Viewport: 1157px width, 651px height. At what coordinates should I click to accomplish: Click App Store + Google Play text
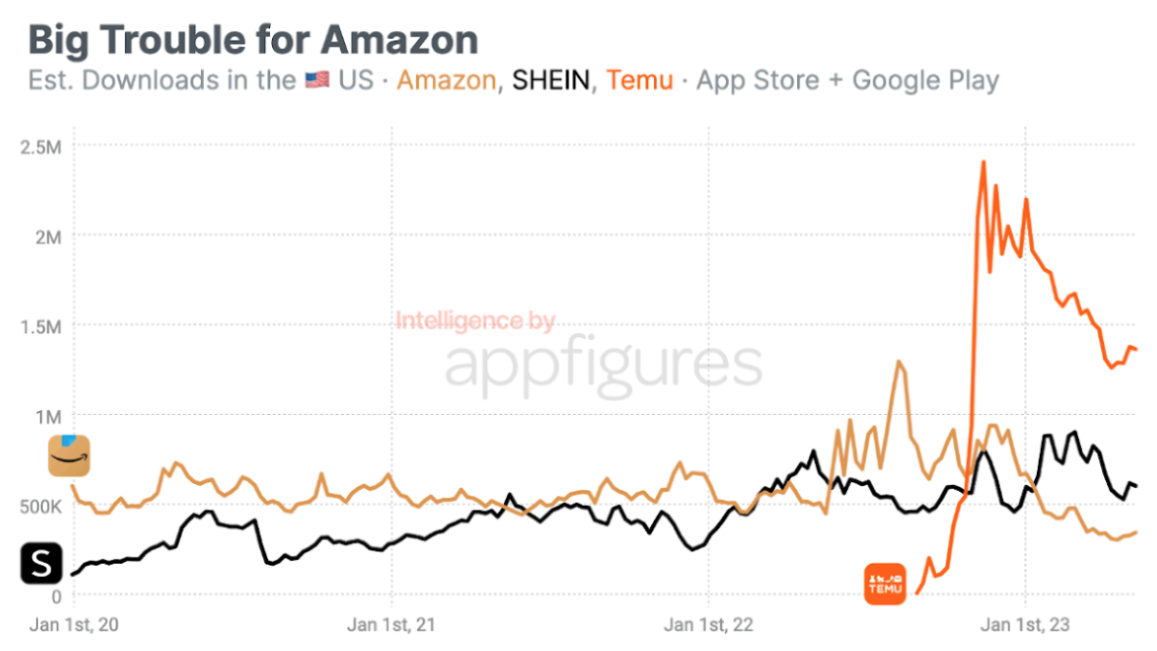click(848, 80)
